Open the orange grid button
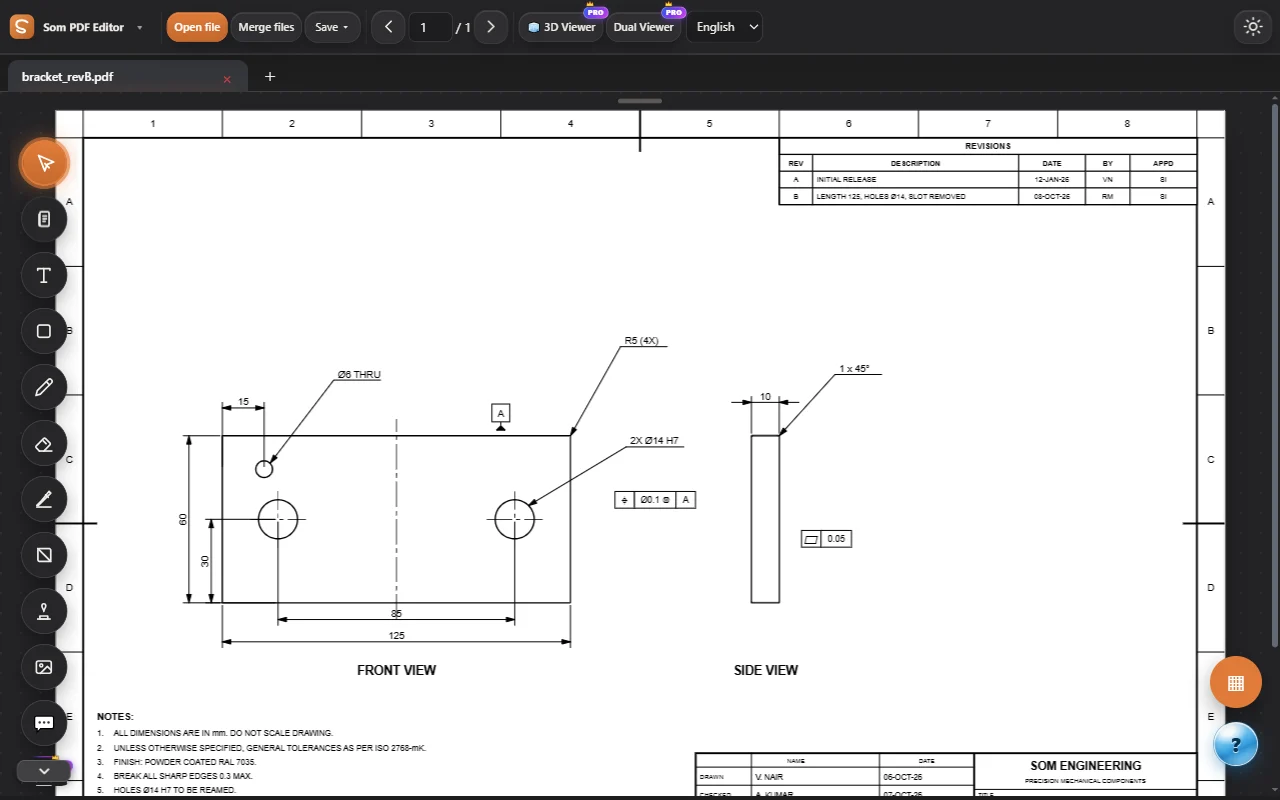 tap(1235, 682)
